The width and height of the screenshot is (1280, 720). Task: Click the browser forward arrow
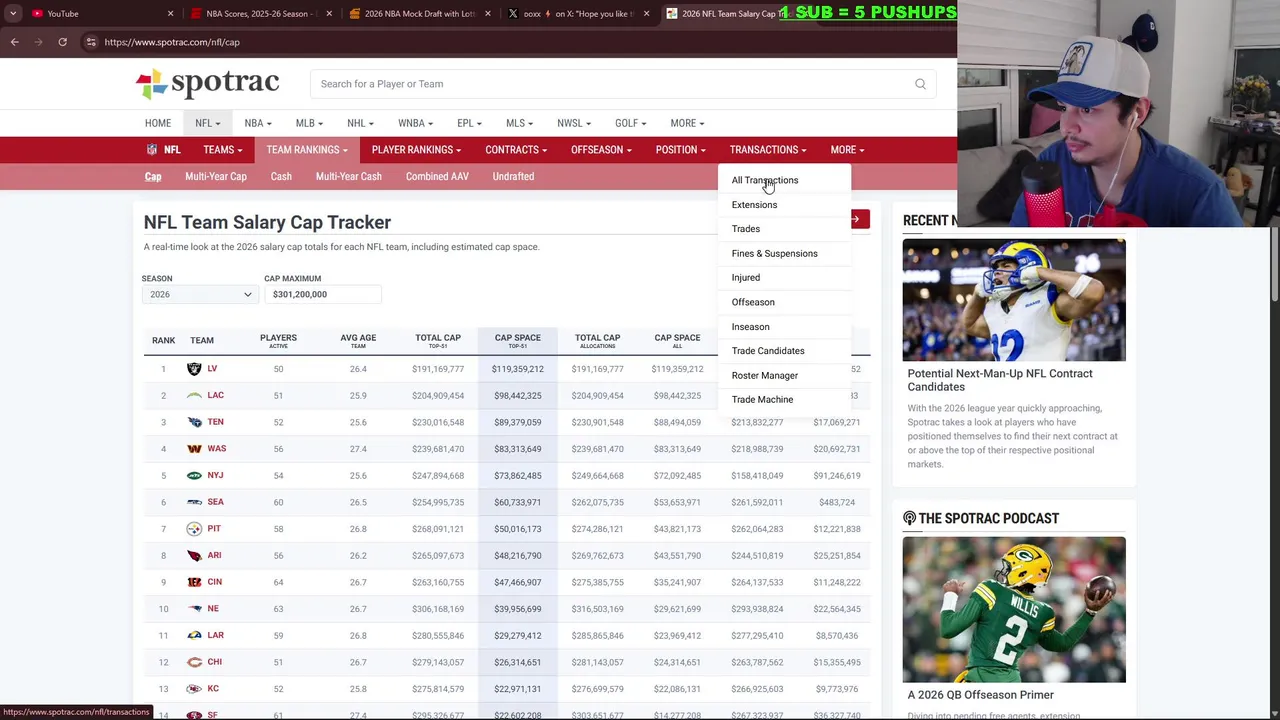point(38,42)
